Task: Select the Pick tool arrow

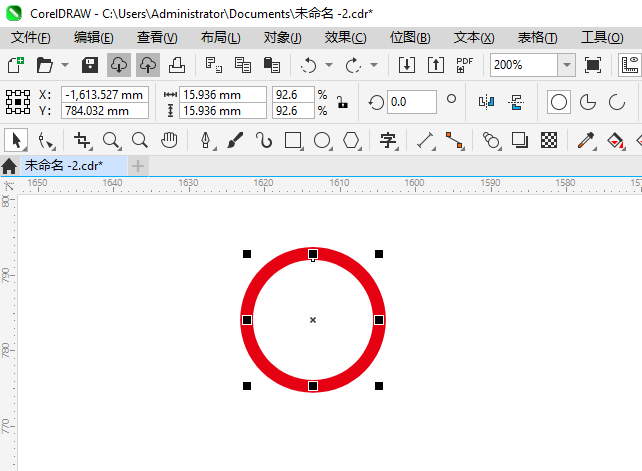Action: [x=16, y=140]
